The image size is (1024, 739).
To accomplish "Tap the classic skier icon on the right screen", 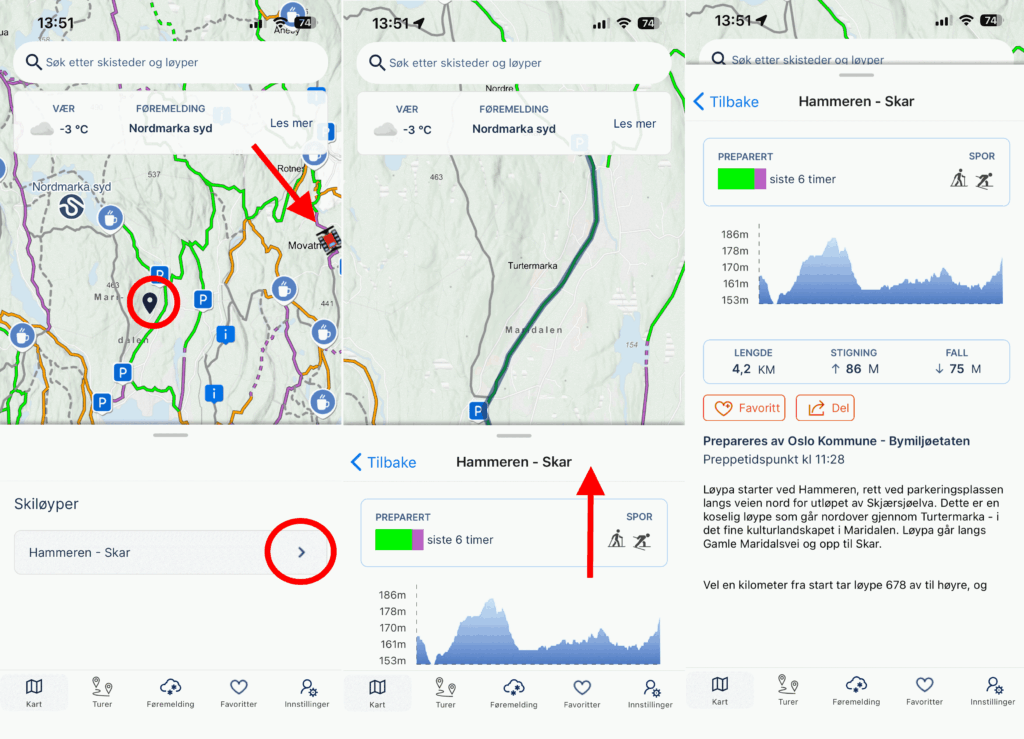I will tap(959, 179).
